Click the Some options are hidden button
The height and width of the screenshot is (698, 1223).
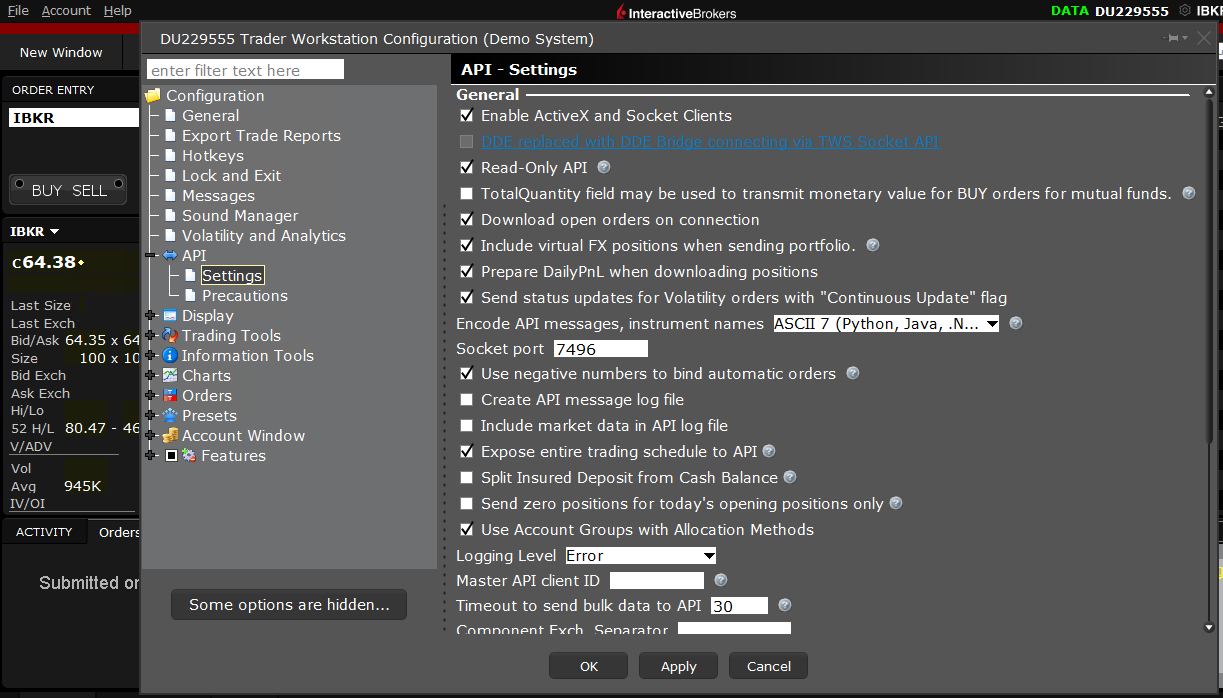click(x=288, y=604)
